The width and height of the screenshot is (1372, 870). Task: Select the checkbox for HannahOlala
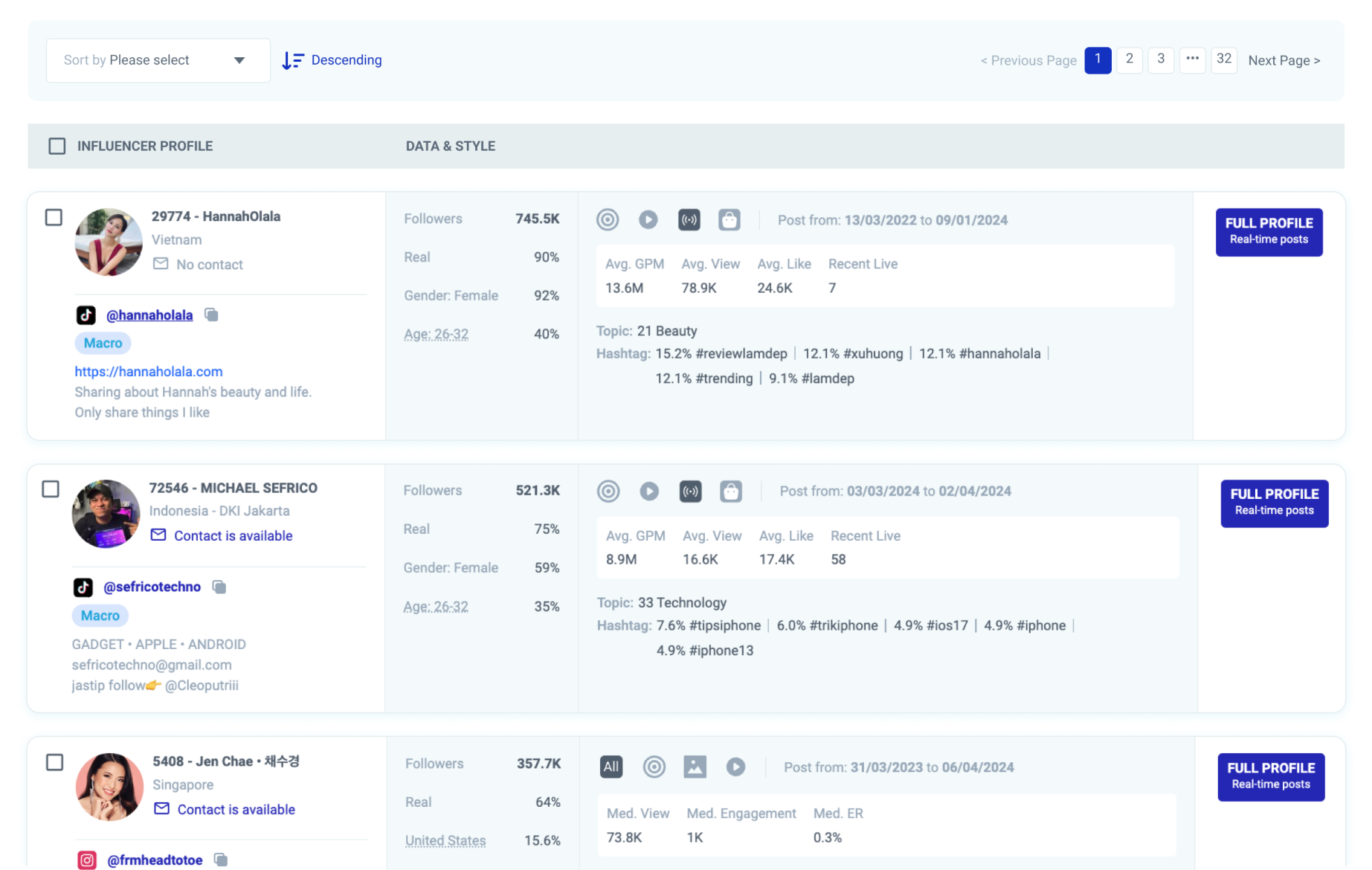point(54,218)
